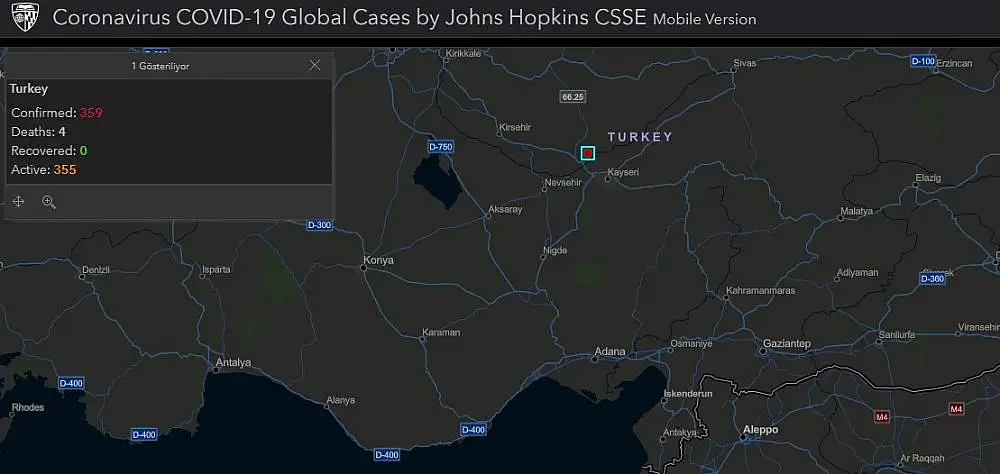Click the Aleppo city label
This screenshot has width=1000, height=474.
[760, 430]
